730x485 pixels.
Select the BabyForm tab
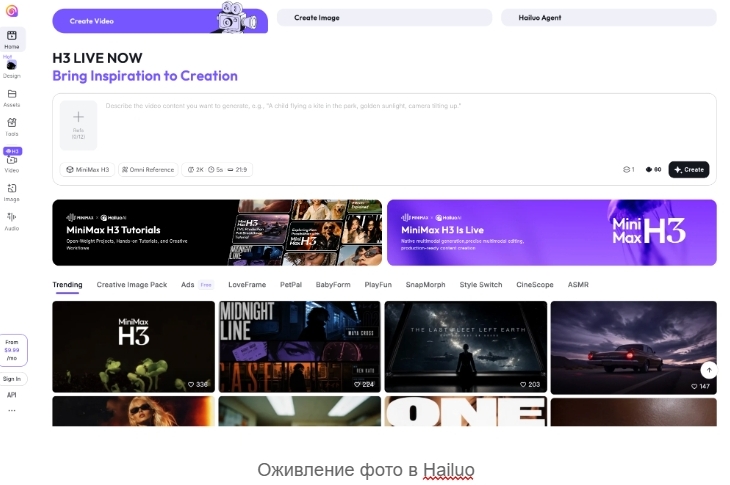(x=333, y=284)
